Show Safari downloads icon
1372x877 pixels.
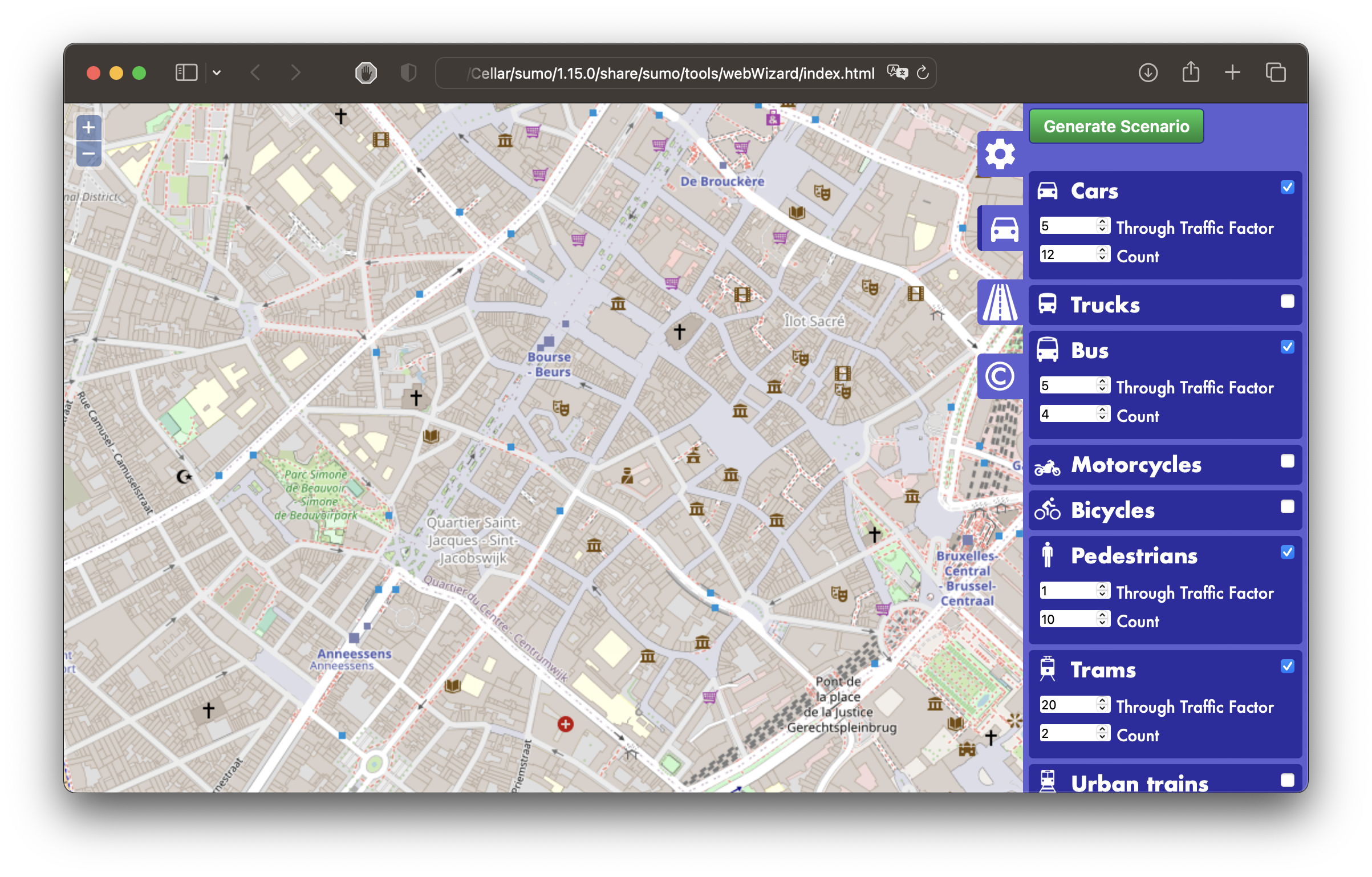[1148, 72]
